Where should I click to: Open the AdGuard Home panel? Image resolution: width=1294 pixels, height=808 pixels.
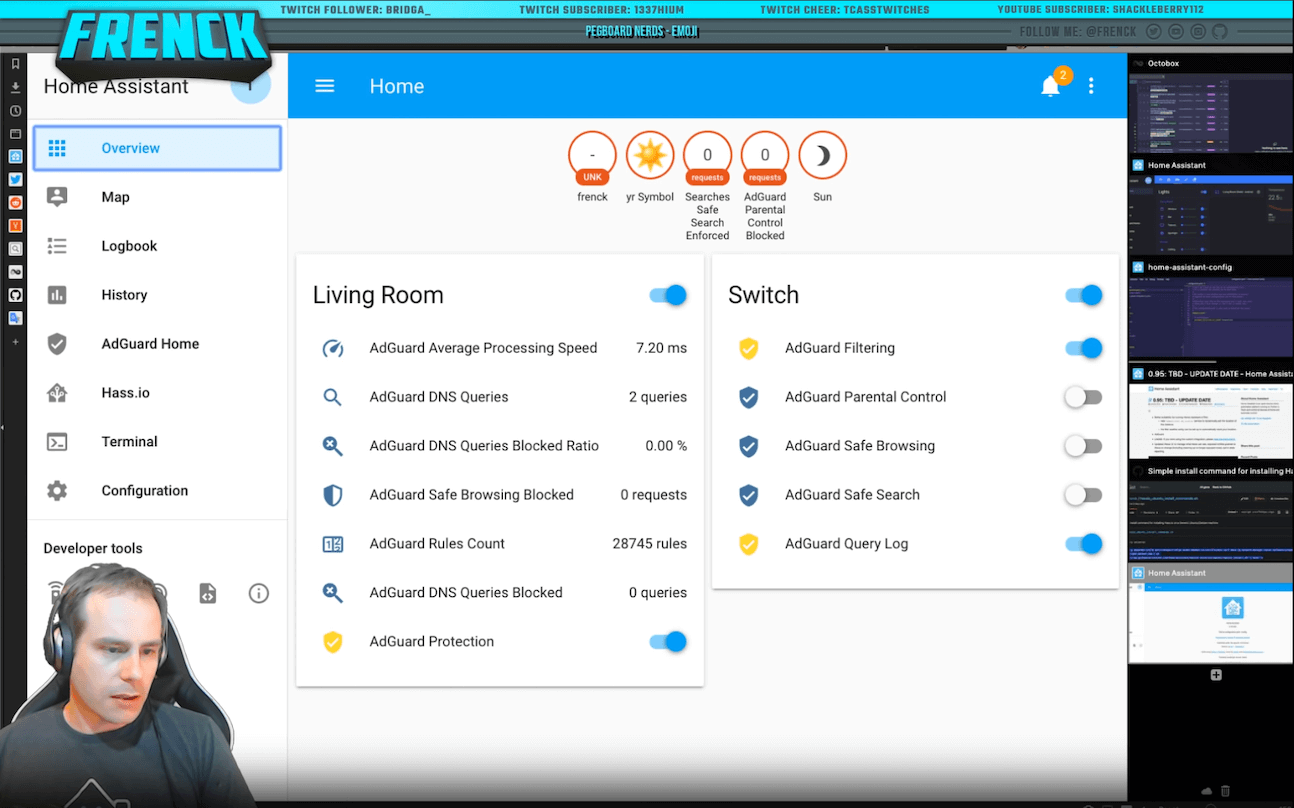coord(150,344)
